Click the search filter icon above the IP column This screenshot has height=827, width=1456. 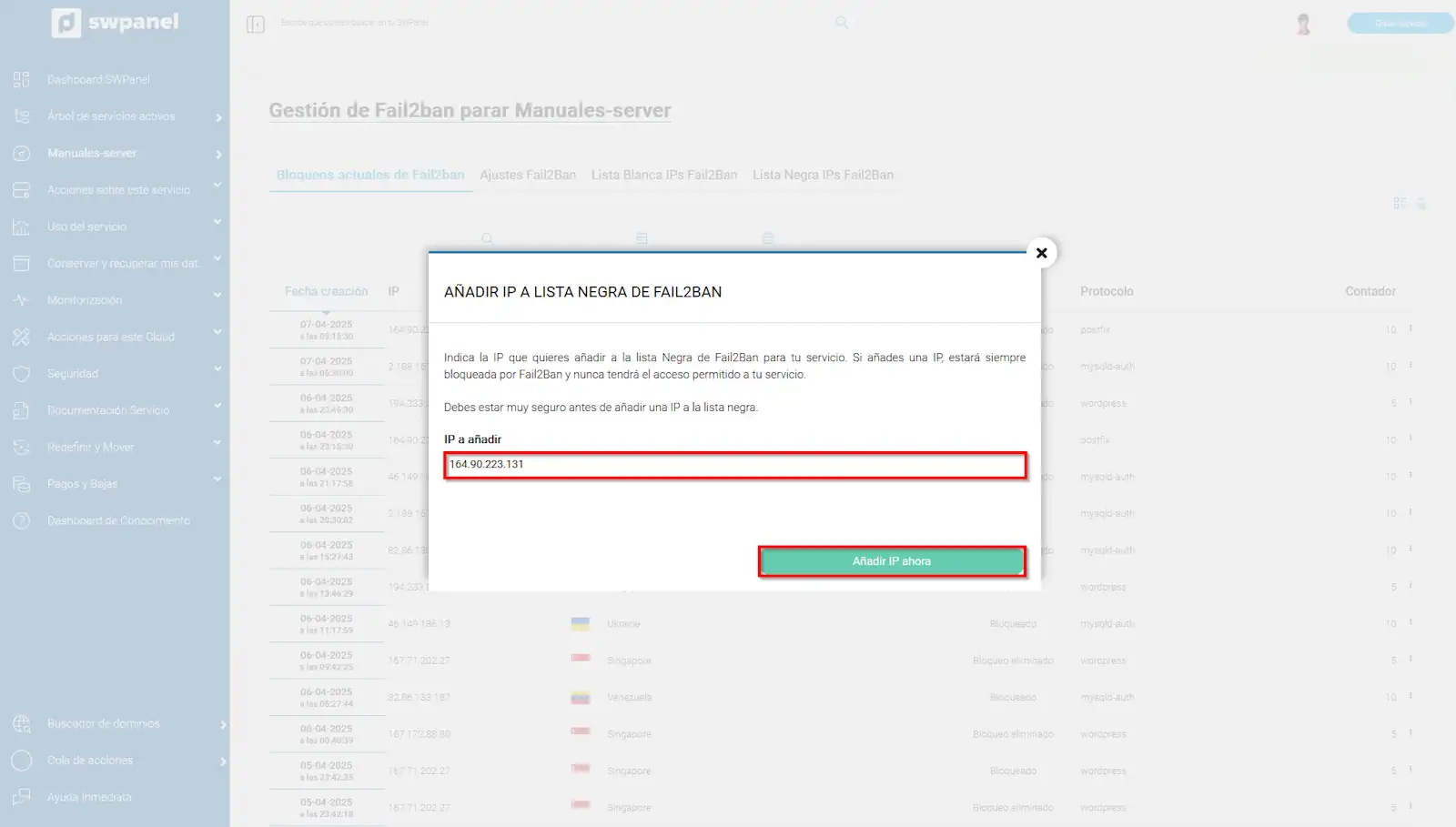(x=487, y=238)
